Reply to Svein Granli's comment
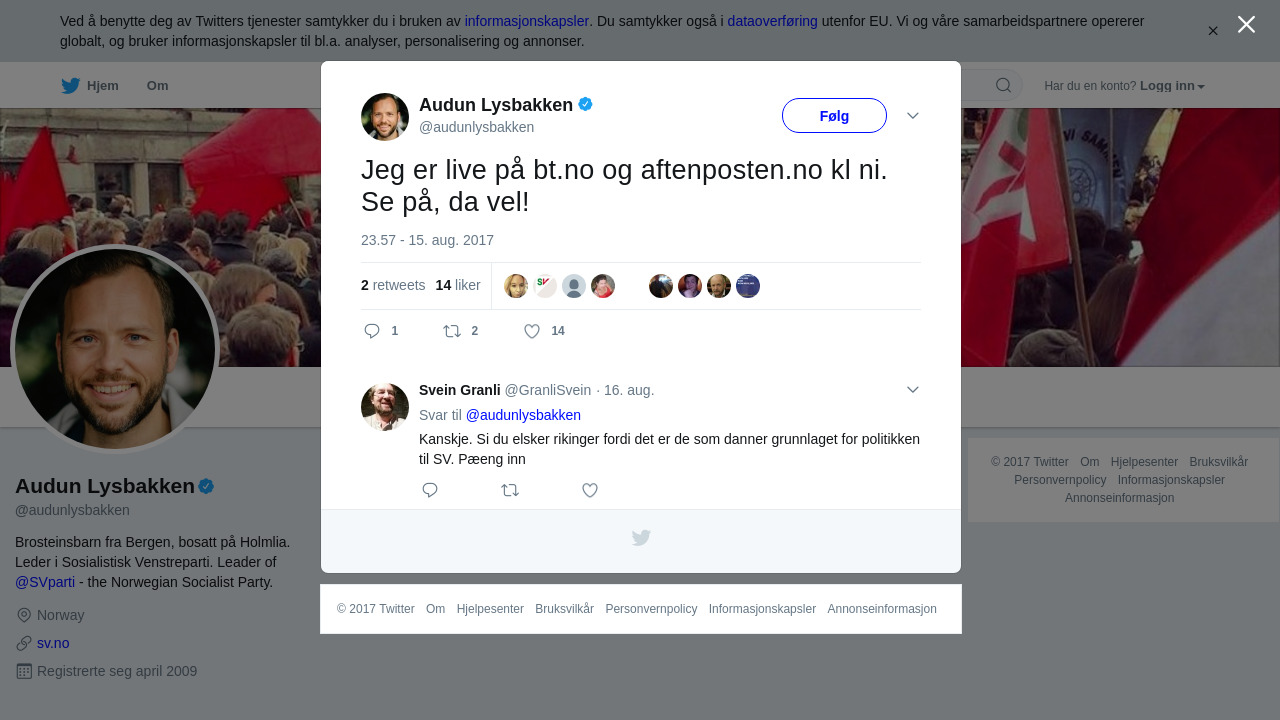This screenshot has width=1280, height=720. click(x=430, y=490)
